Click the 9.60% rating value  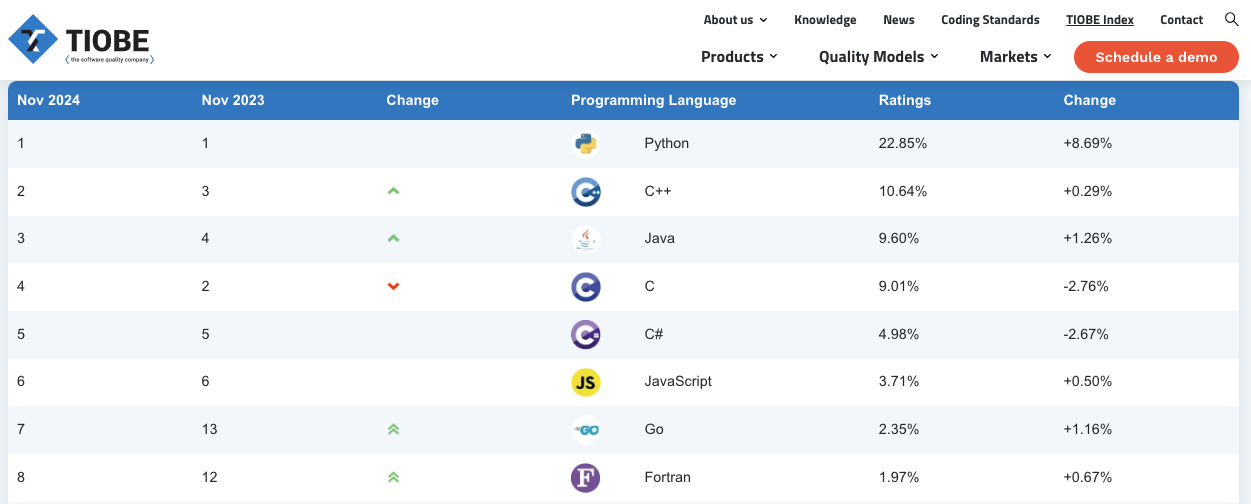(x=899, y=238)
